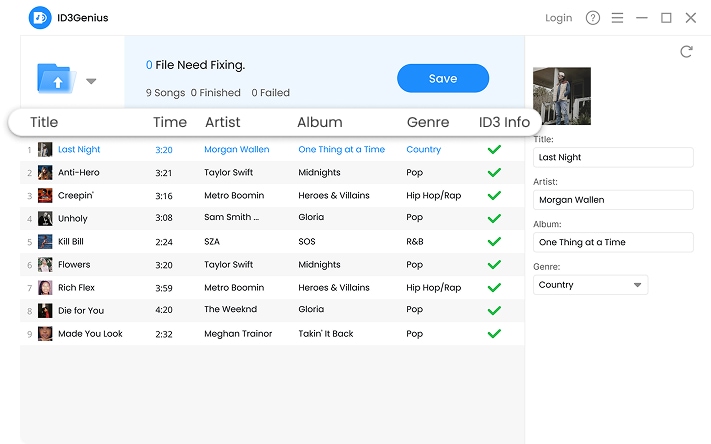Sort by the Album column header
Image resolution: width=711 pixels, height=444 pixels.
pos(320,122)
